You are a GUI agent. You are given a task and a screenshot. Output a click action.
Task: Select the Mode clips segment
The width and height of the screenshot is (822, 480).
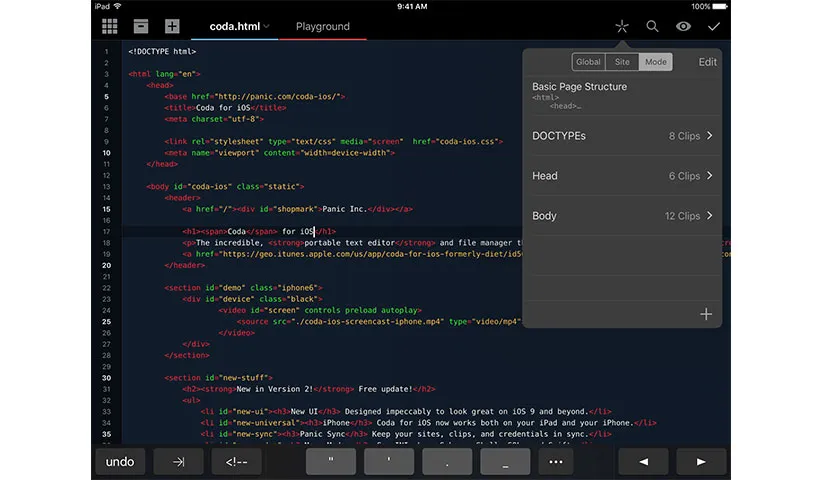pyautogui.click(x=656, y=62)
